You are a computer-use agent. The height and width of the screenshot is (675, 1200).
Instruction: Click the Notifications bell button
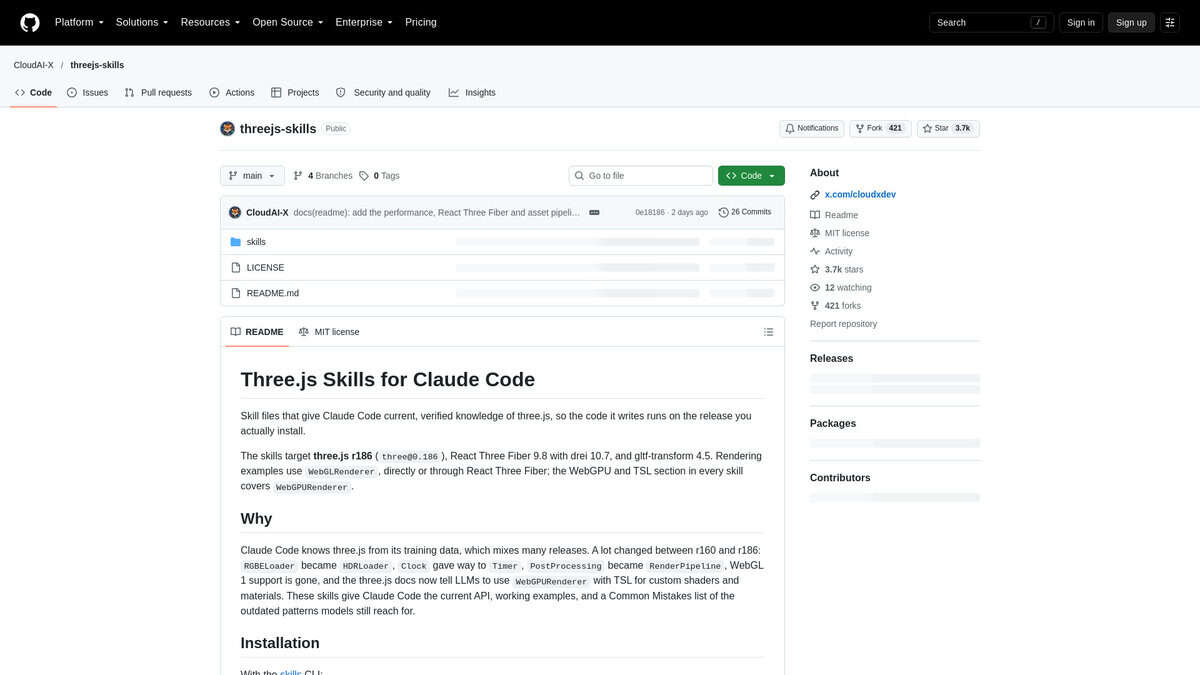811,129
